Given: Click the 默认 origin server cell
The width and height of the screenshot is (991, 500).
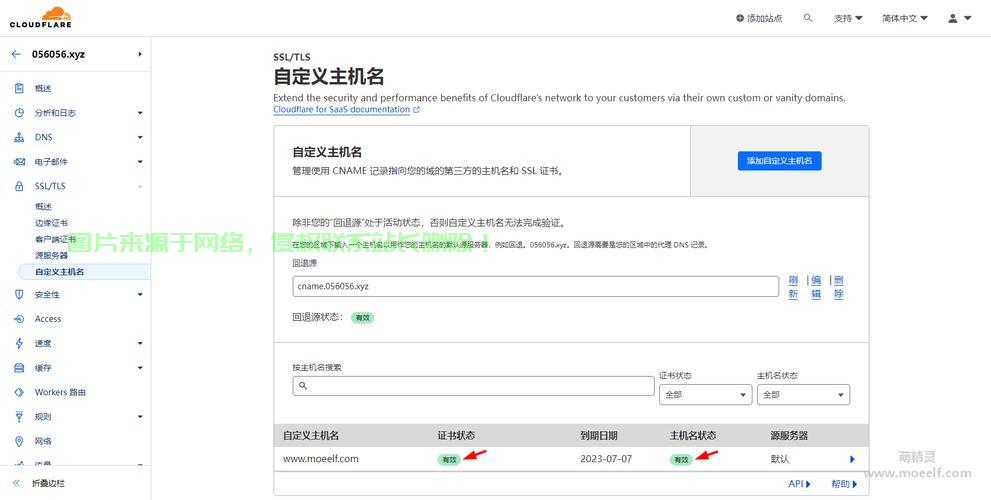Looking at the screenshot, I should pos(780,459).
